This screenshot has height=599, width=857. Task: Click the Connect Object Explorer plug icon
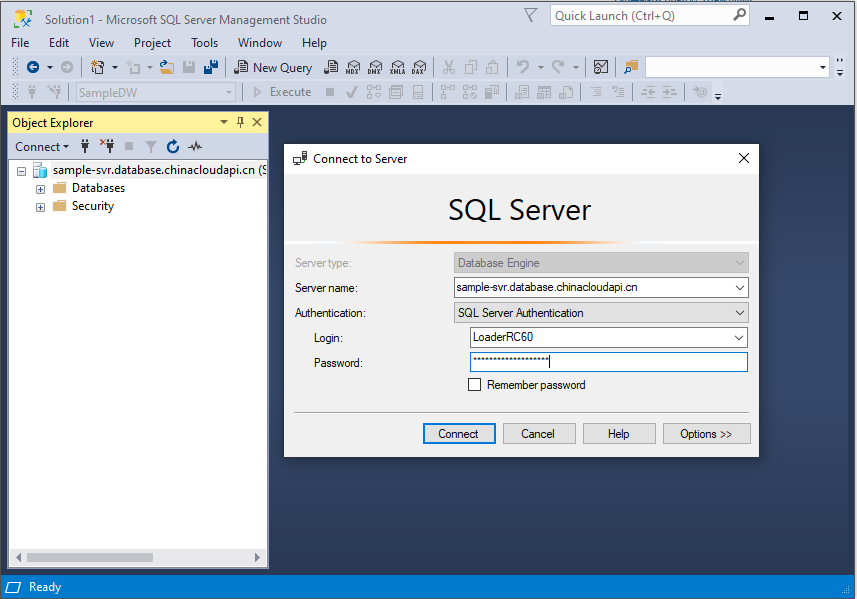click(x=86, y=146)
